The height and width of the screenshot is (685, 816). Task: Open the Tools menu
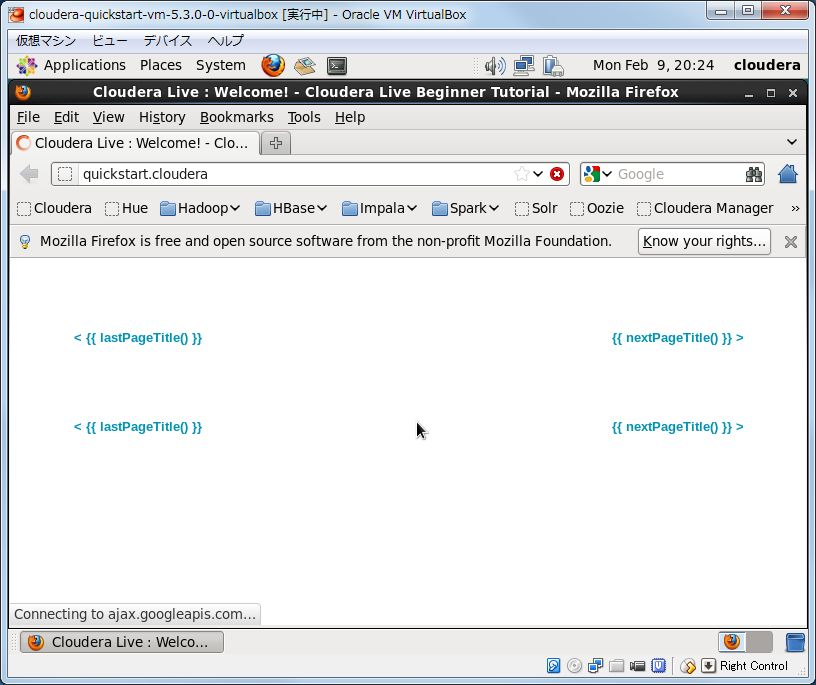pos(304,118)
